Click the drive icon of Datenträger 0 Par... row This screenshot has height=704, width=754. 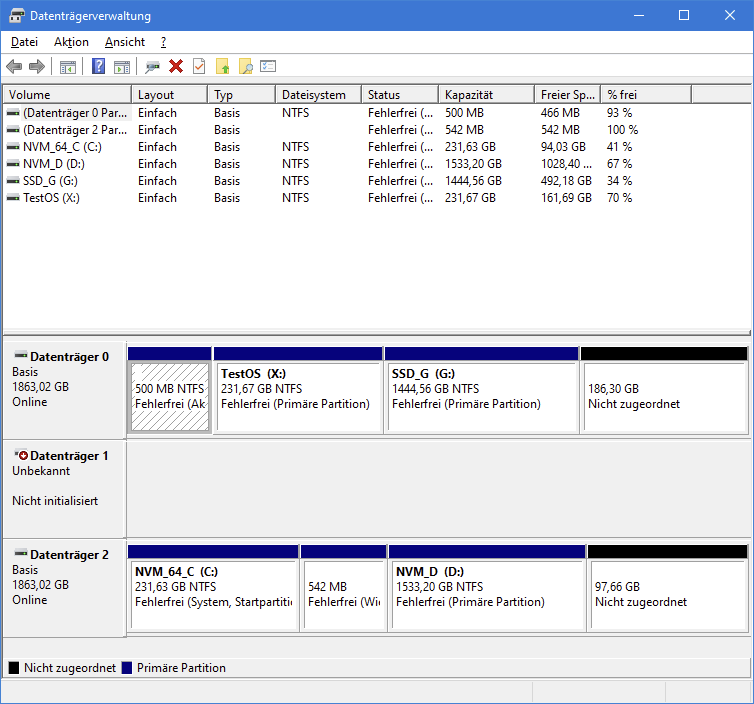pyautogui.click(x=13, y=113)
